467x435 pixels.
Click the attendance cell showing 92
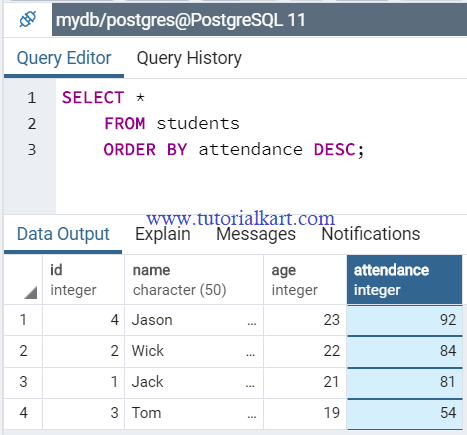pyautogui.click(x=404, y=320)
